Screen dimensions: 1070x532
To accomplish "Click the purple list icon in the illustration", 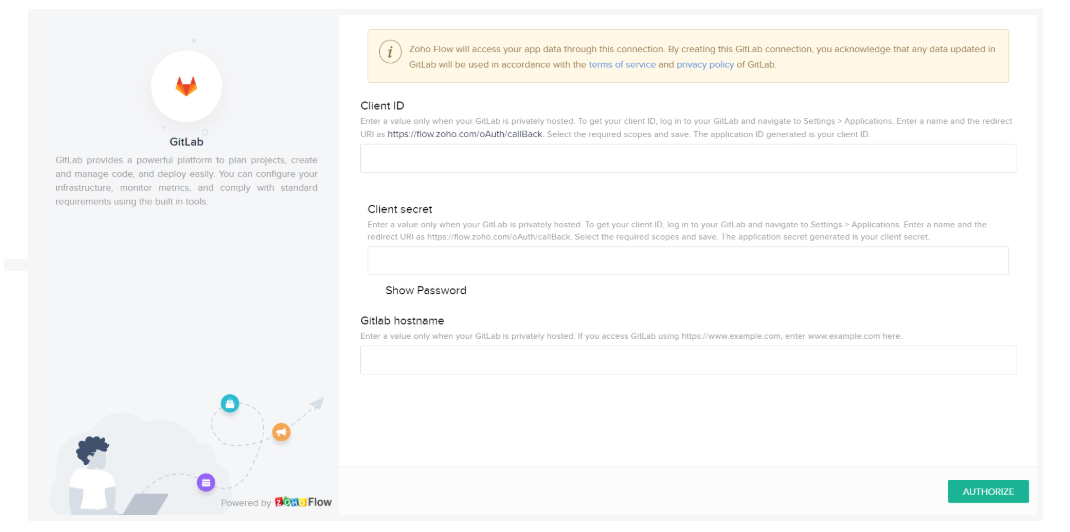I will coord(206,483).
